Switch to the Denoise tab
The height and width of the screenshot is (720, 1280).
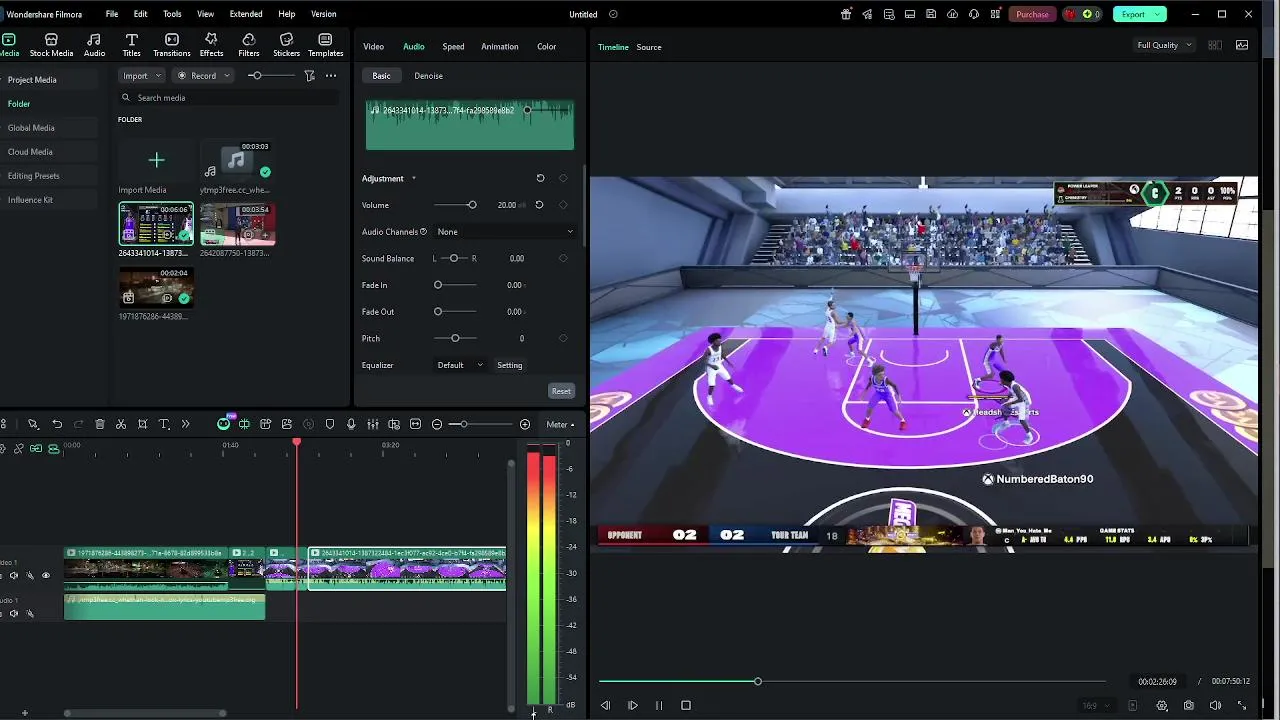tap(428, 76)
